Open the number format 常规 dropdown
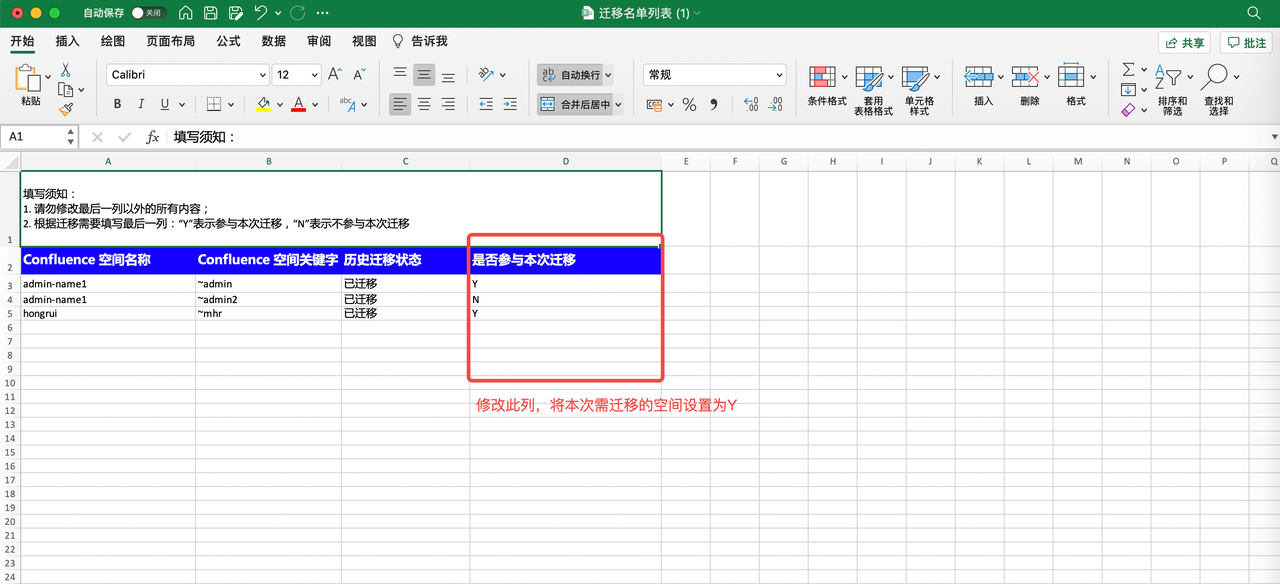The image size is (1280, 584). click(779, 75)
